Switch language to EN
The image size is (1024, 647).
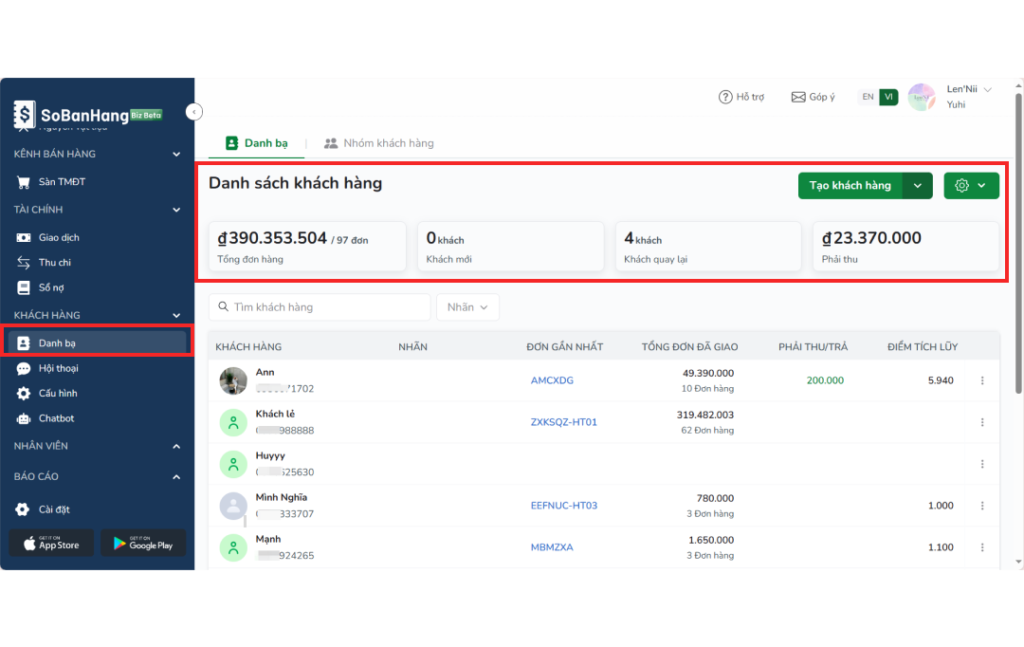tap(867, 97)
